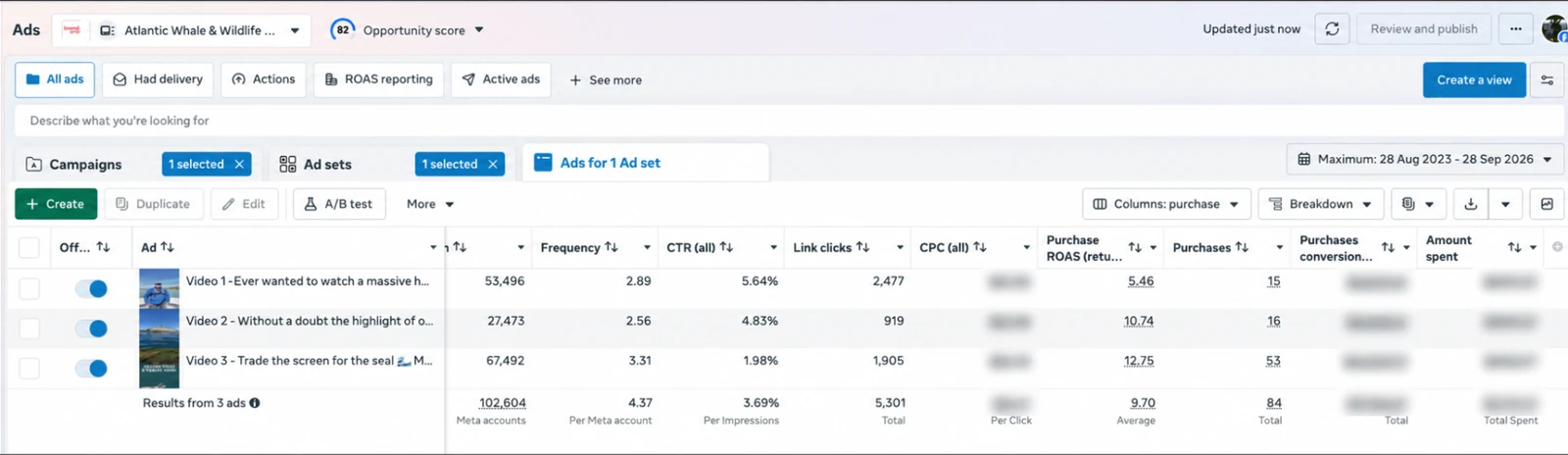1568x455 pixels.
Task: Switch to the Had delivery view
Action: [158, 79]
